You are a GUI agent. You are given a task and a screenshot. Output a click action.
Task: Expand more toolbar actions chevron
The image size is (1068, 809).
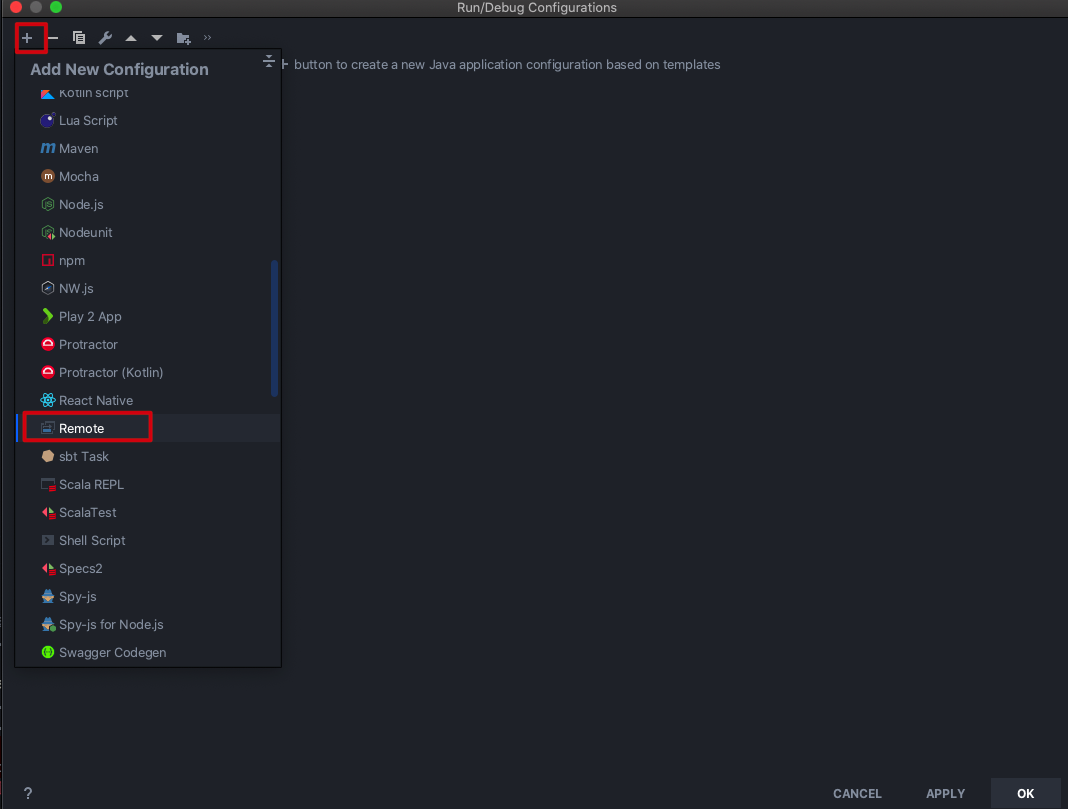pos(207,38)
